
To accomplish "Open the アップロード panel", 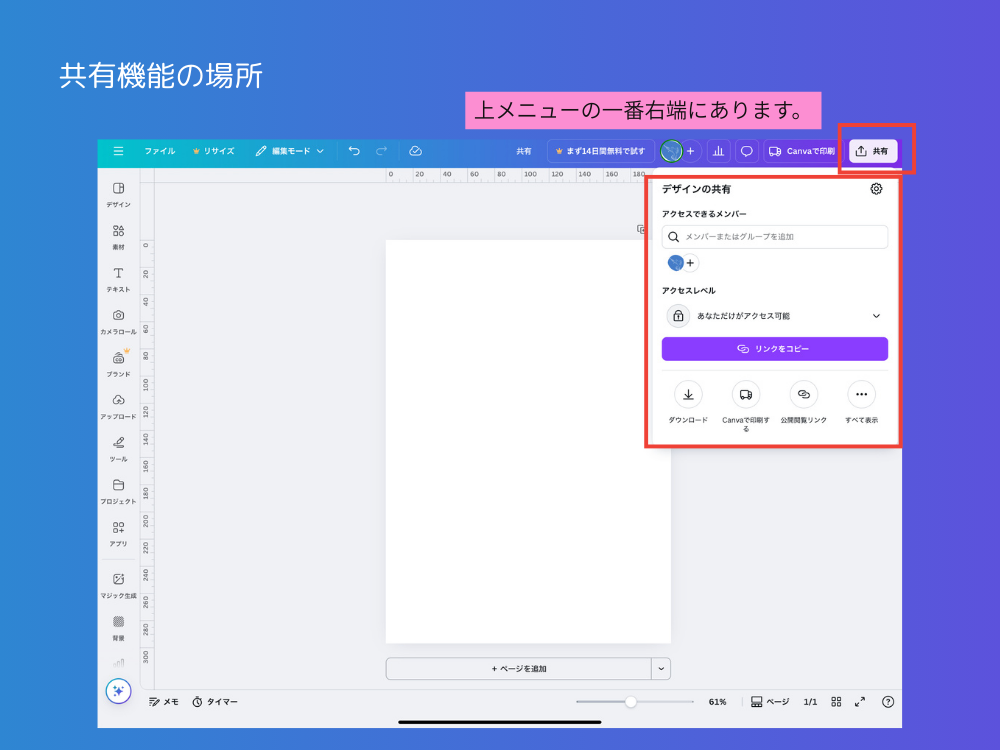I will tap(118, 405).
